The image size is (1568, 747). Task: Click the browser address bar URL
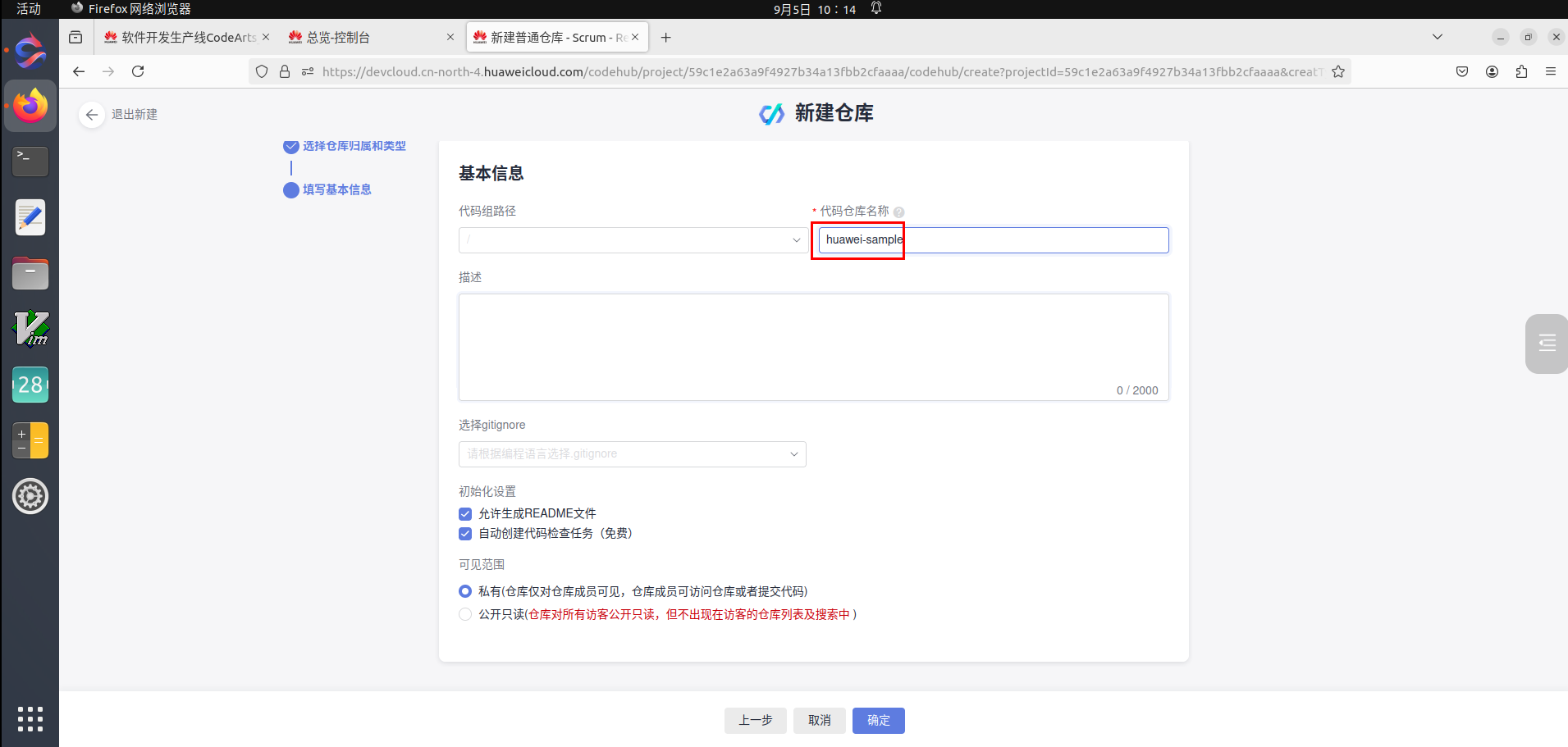pos(822,71)
